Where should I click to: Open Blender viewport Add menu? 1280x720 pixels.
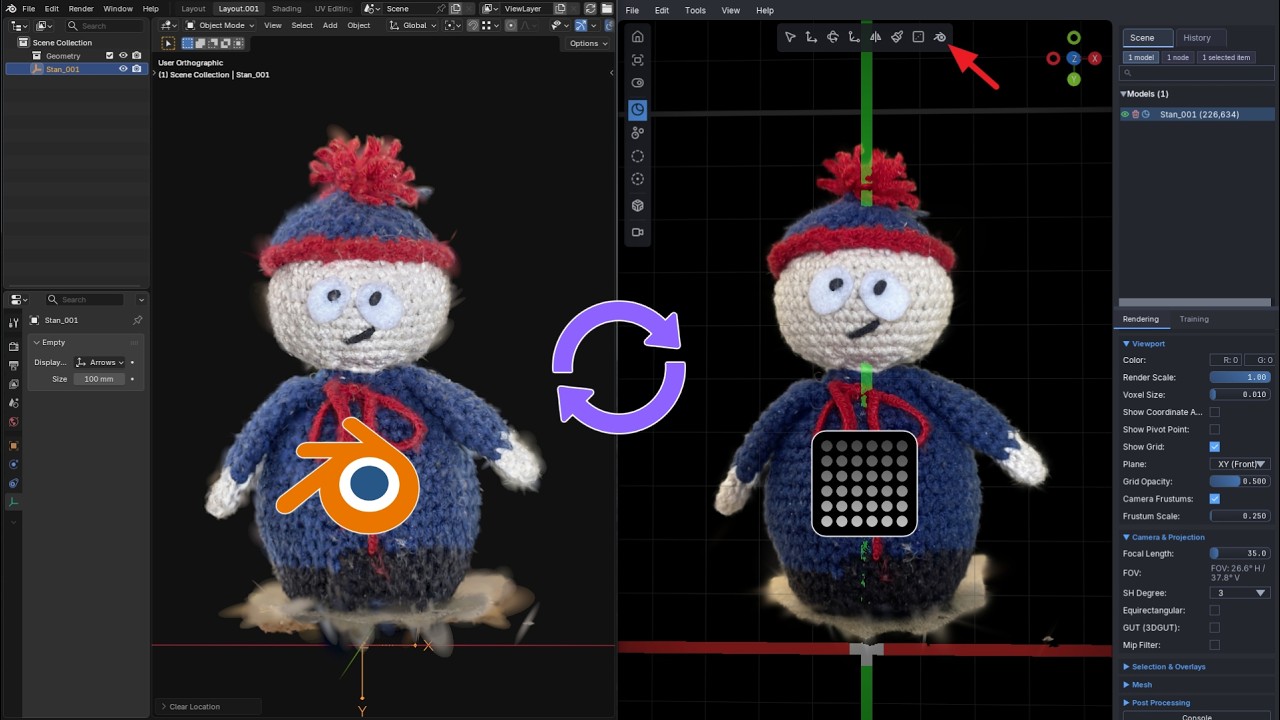[x=330, y=25]
